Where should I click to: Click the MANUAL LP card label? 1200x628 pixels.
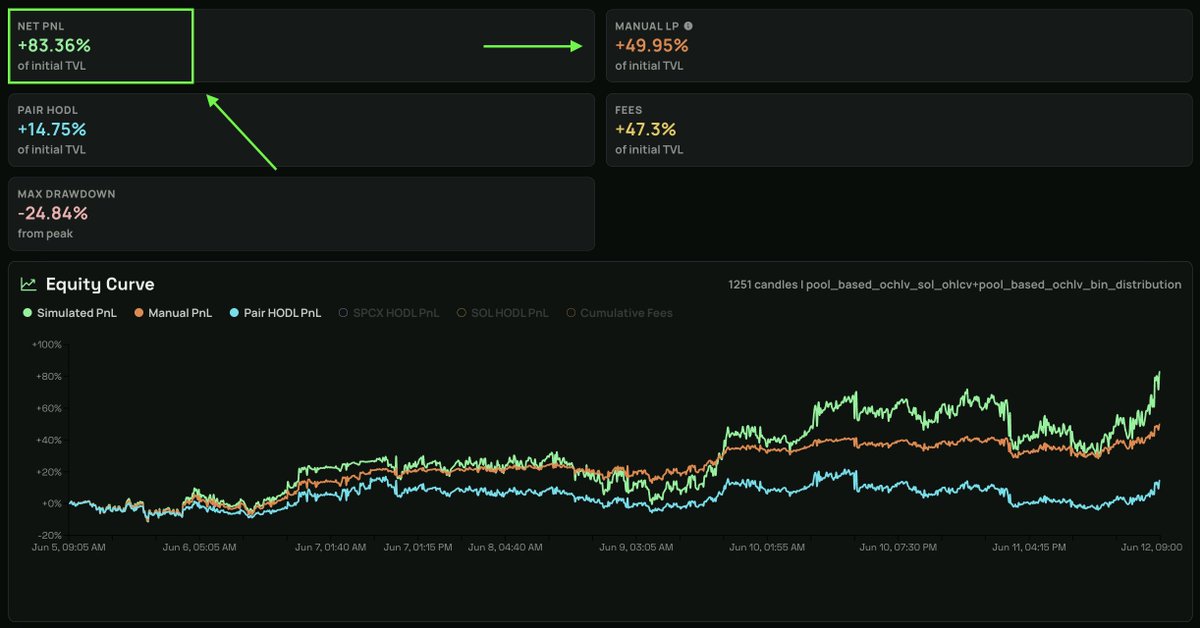pos(646,26)
